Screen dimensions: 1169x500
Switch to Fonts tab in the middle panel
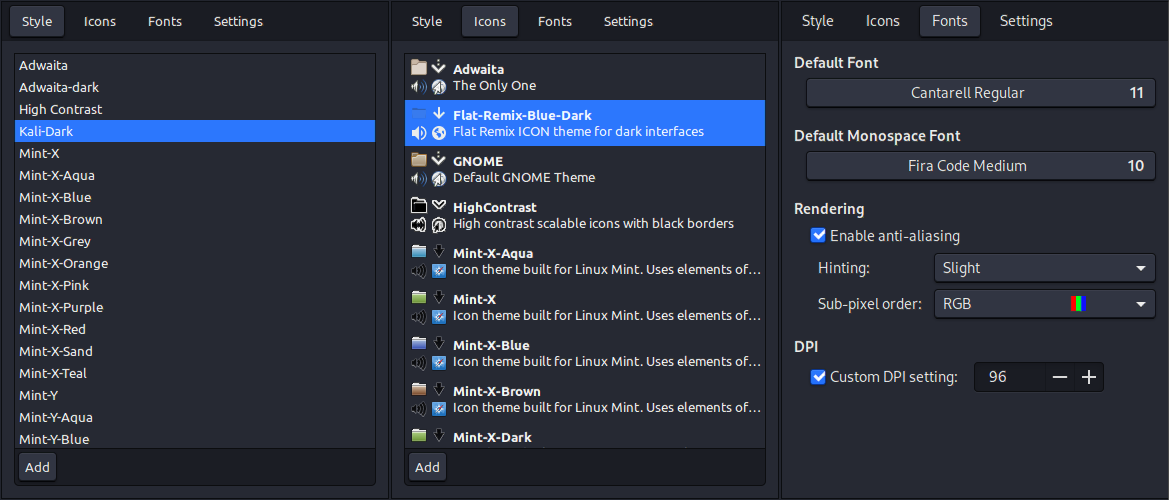click(x=555, y=22)
